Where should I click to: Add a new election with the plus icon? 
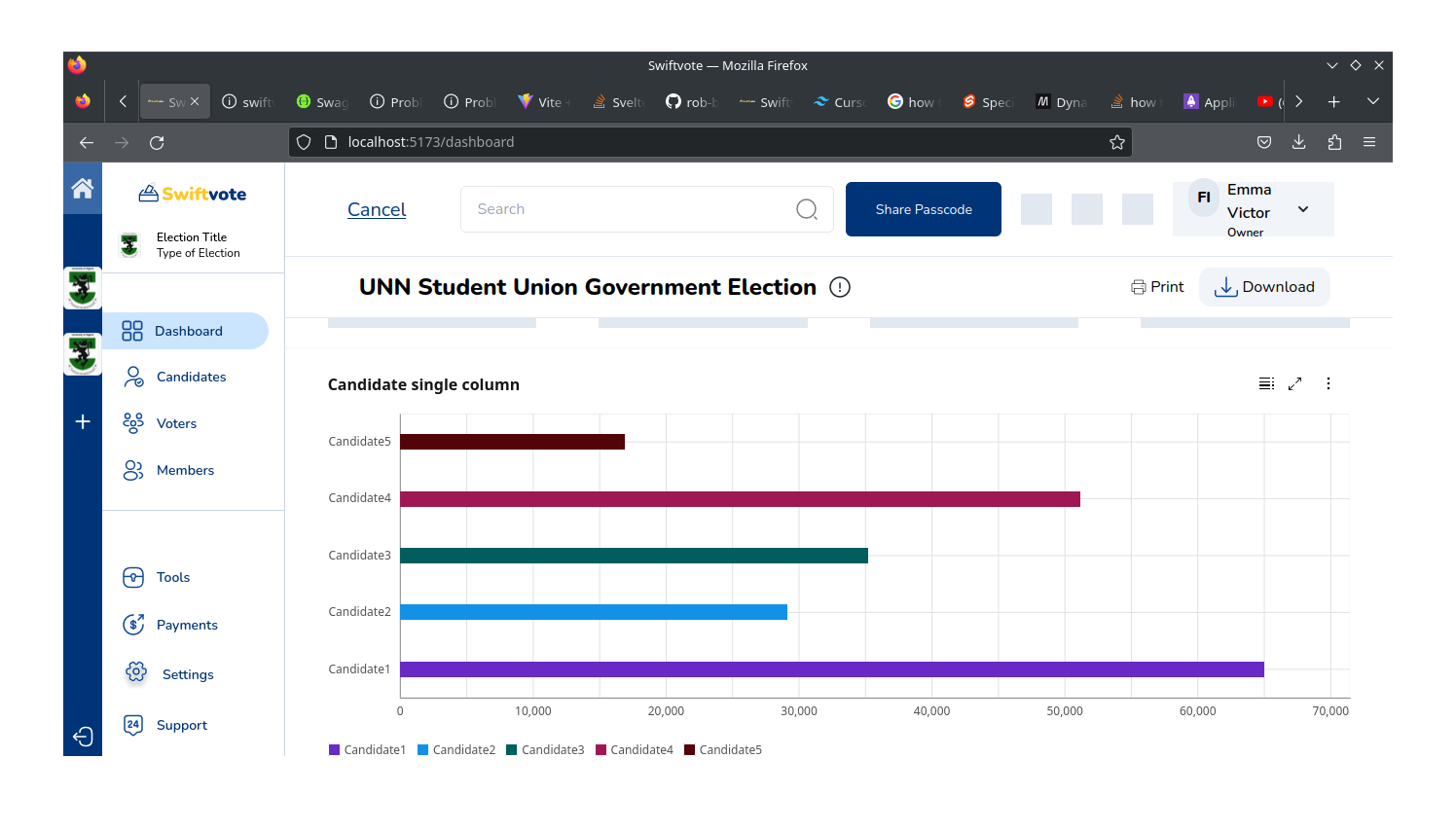click(83, 421)
